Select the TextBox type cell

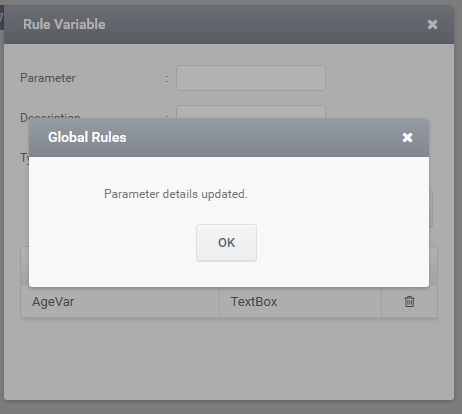[x=300, y=302]
